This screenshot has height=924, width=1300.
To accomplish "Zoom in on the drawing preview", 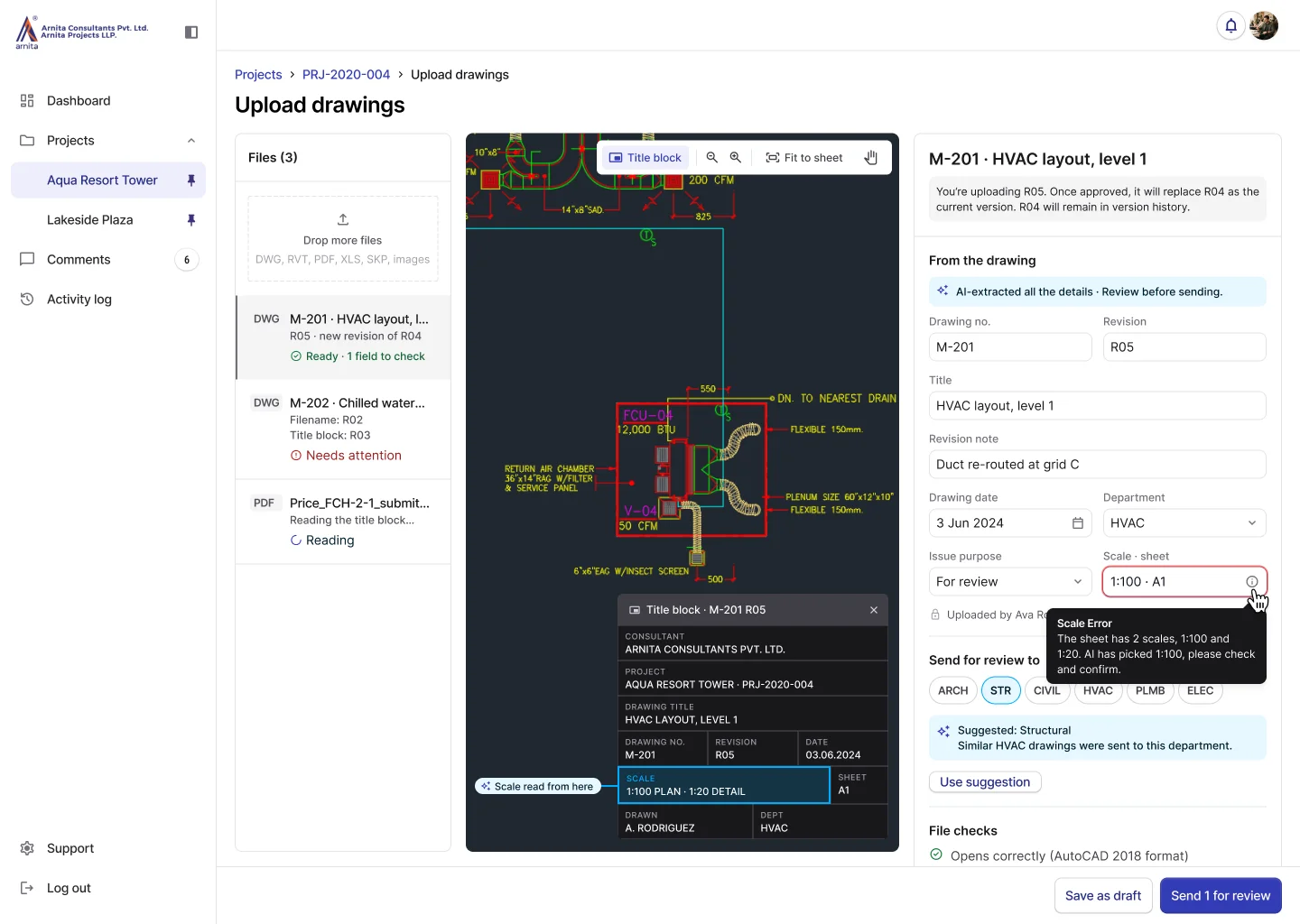I will 736,157.
